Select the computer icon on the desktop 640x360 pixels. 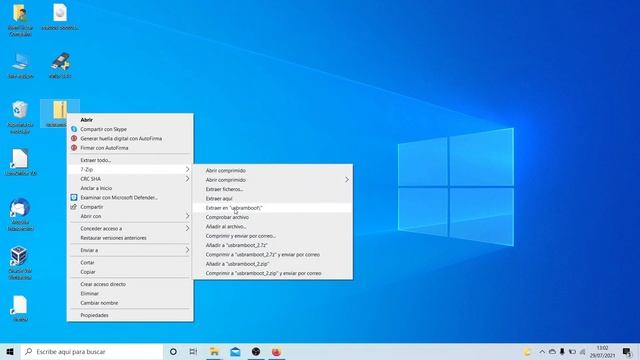coord(20,62)
